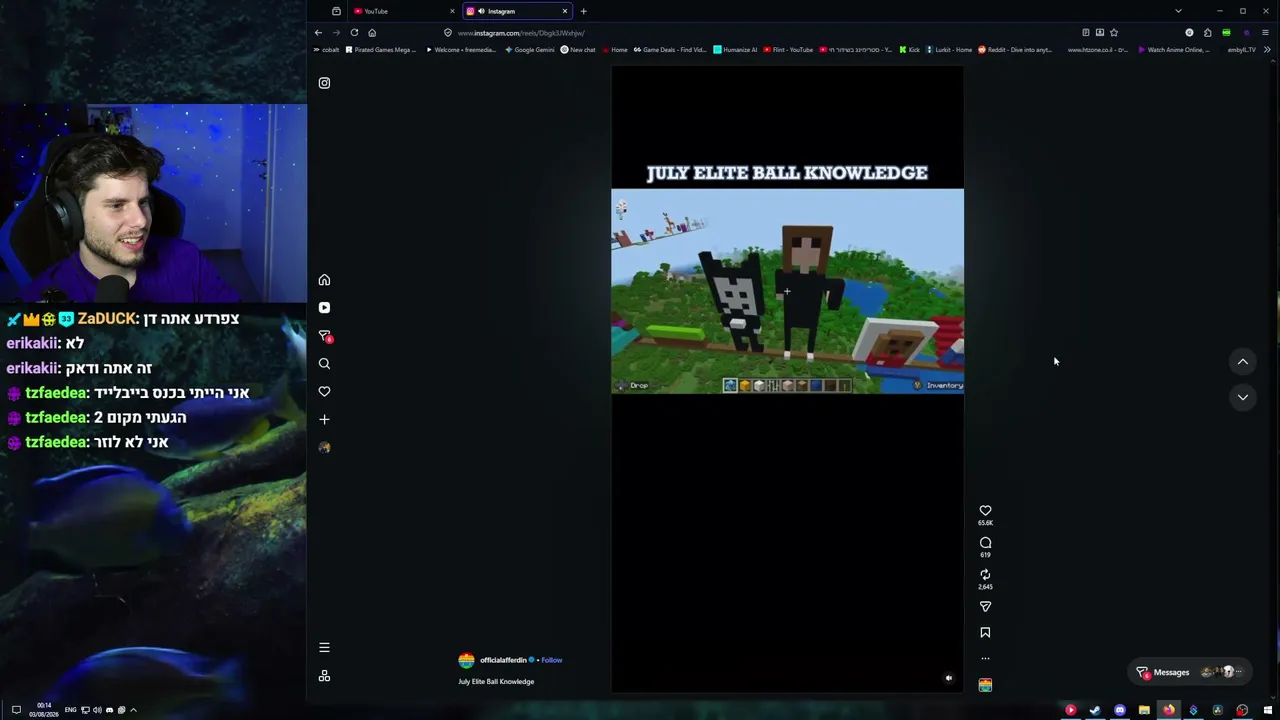Open the reel audio thumbnail
1280x720 pixels.
[x=985, y=685]
